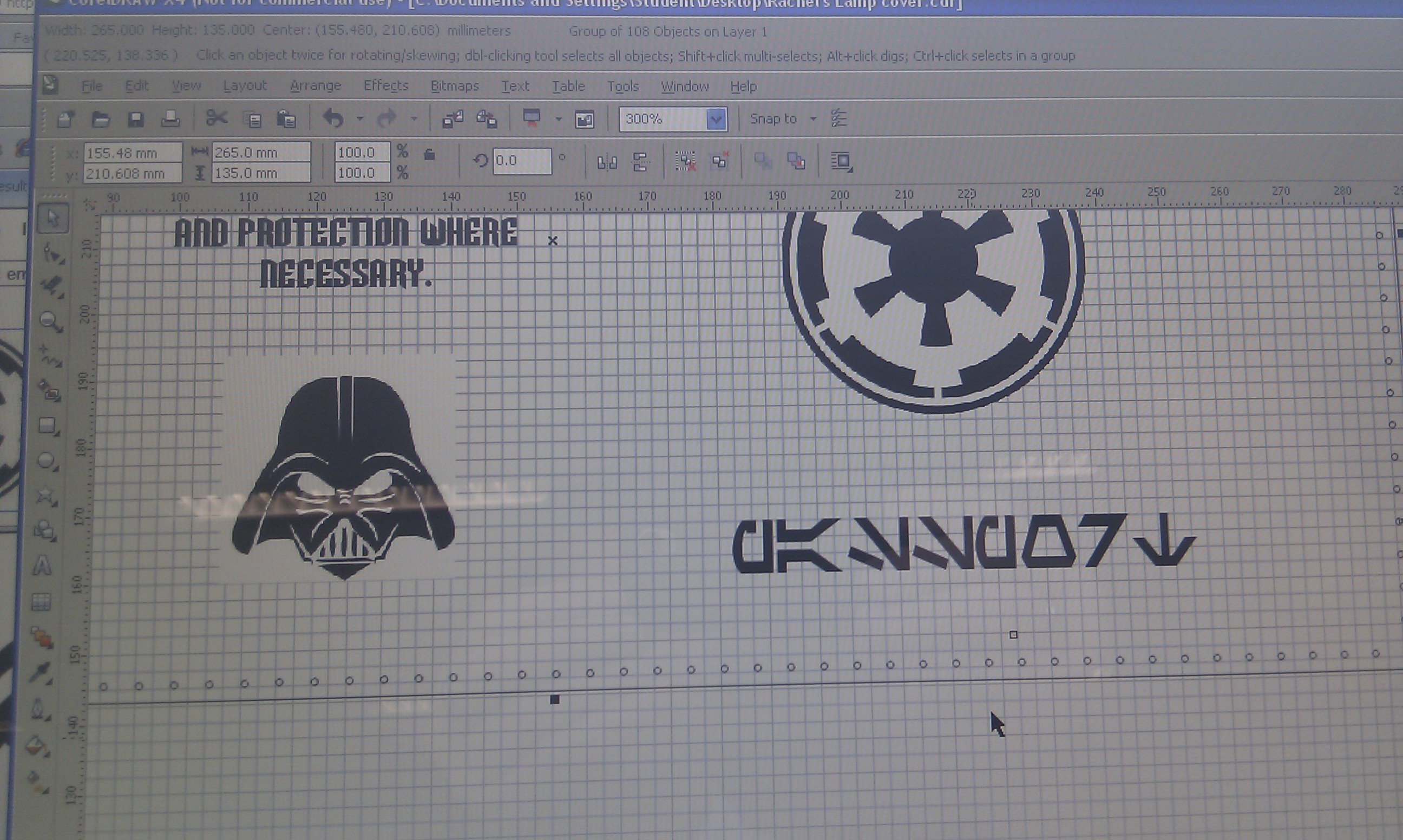Image resolution: width=1403 pixels, height=840 pixels.
Task: Choose the Rectangle tool
Action: coord(48,425)
